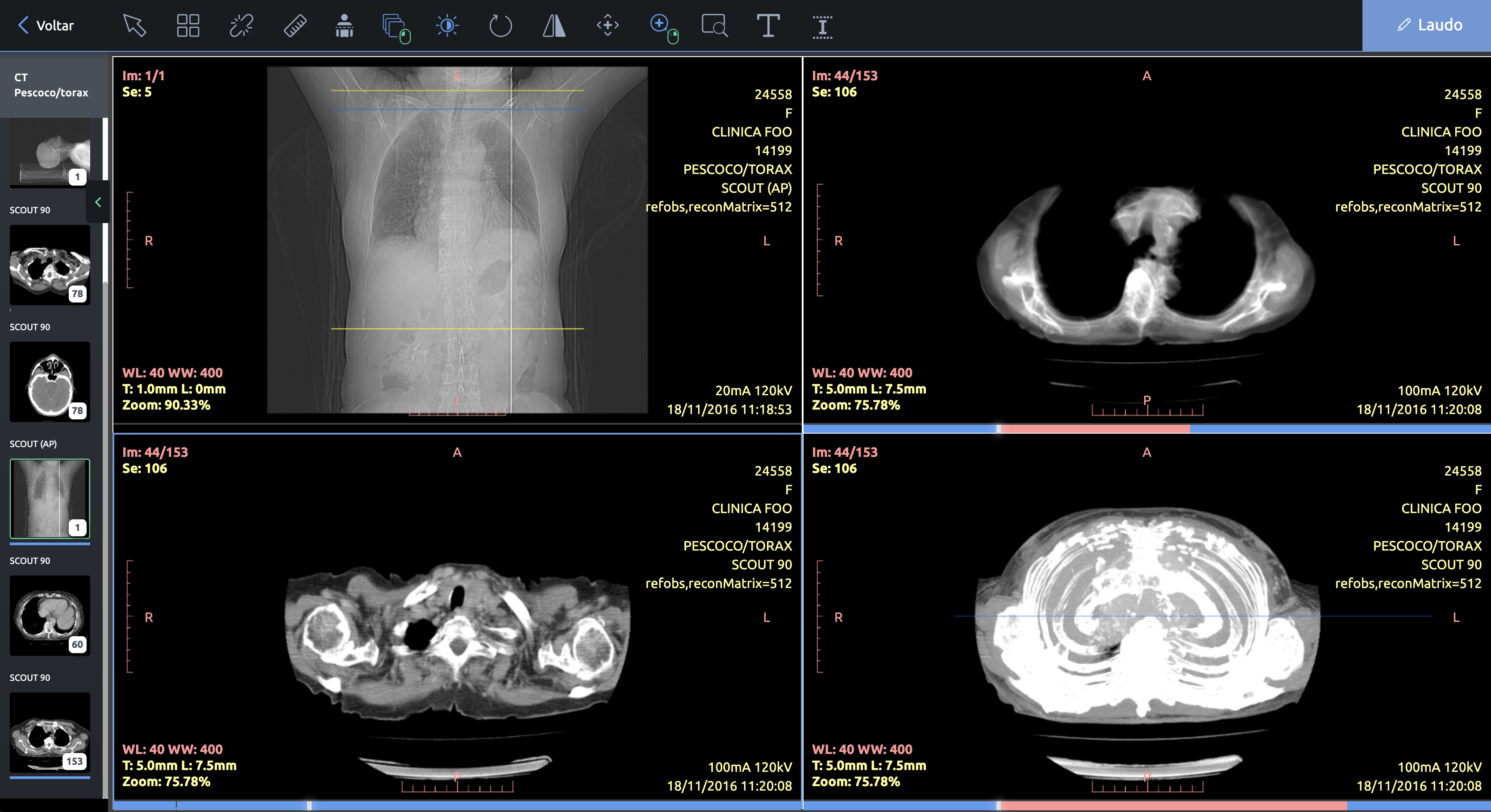Image resolution: width=1491 pixels, height=812 pixels.
Task: Click 'SCOUT (AP)' sidebar label
Action: point(33,444)
